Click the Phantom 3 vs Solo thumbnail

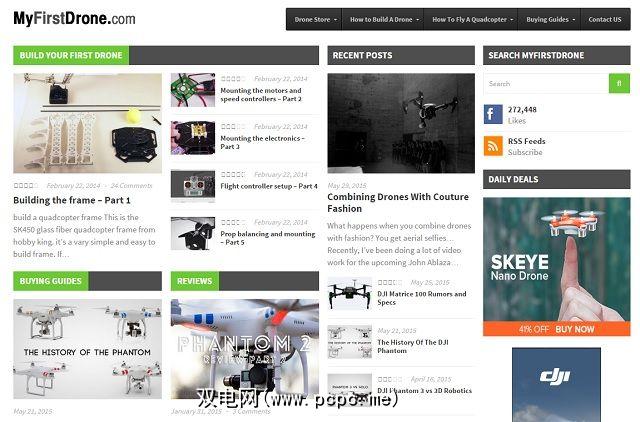pos(349,390)
